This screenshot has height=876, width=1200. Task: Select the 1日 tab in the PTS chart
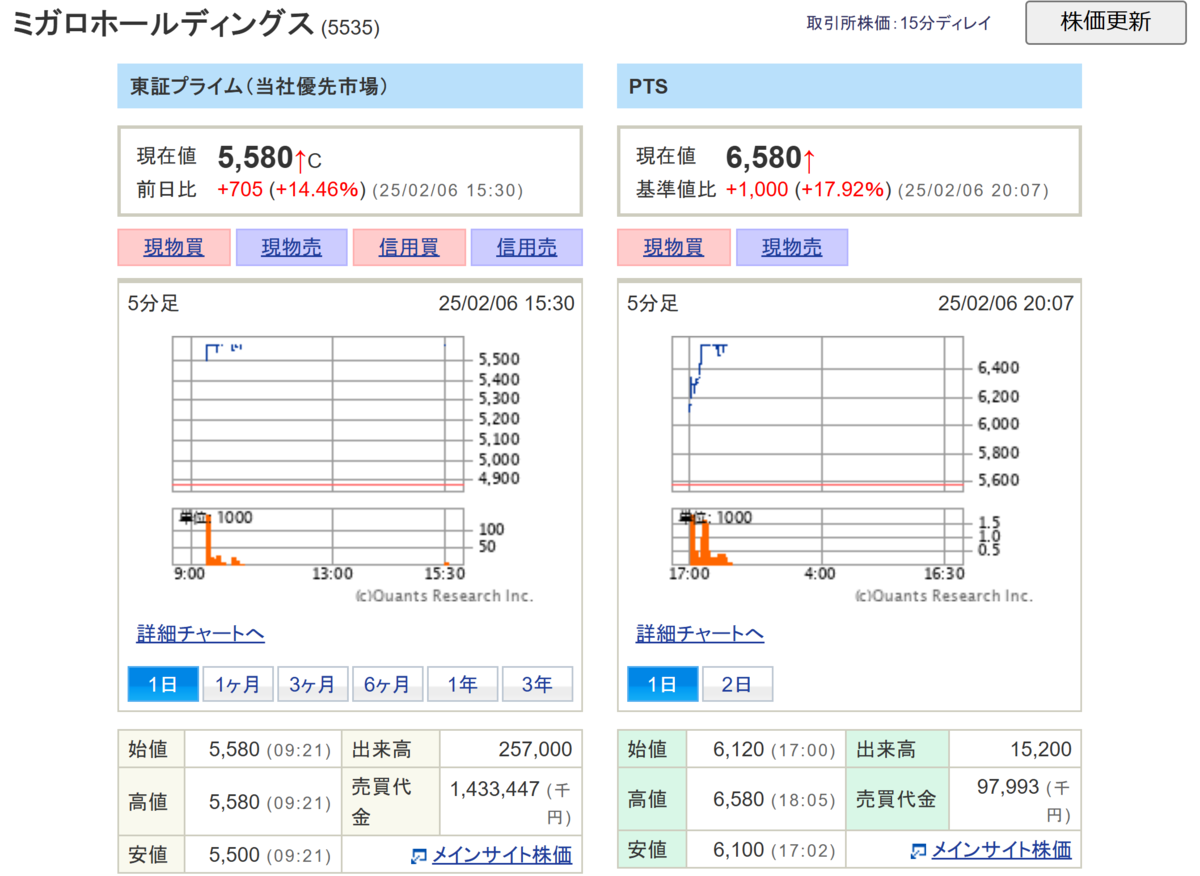coord(663,684)
